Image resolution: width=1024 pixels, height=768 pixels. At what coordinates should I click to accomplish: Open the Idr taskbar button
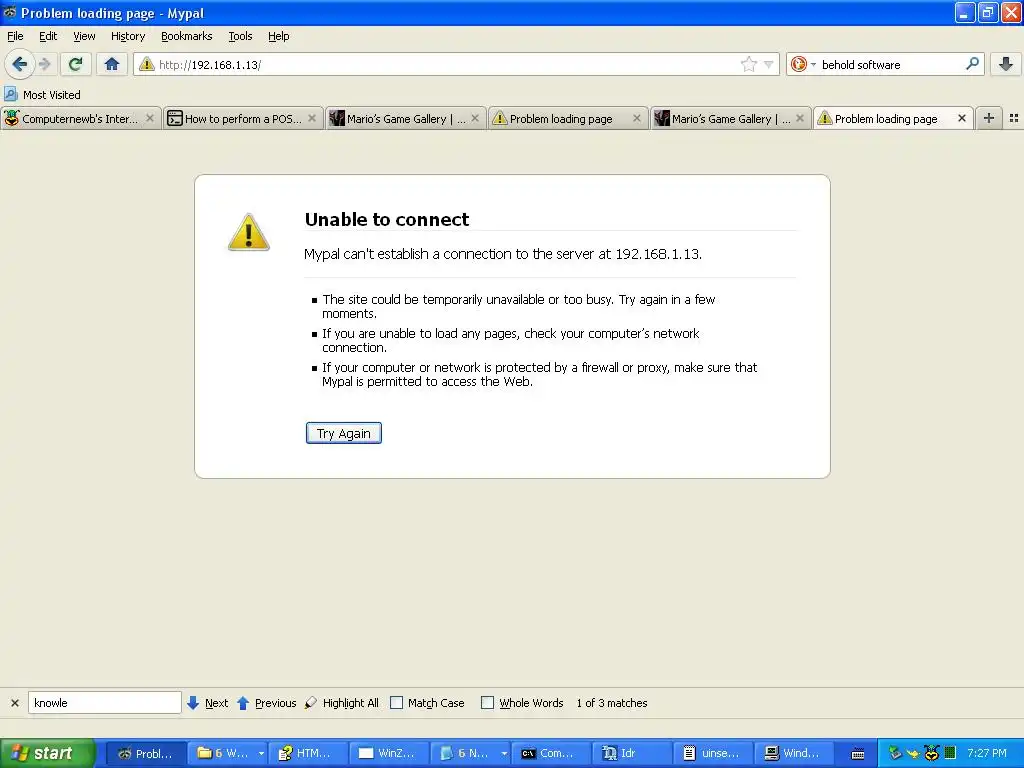point(632,753)
